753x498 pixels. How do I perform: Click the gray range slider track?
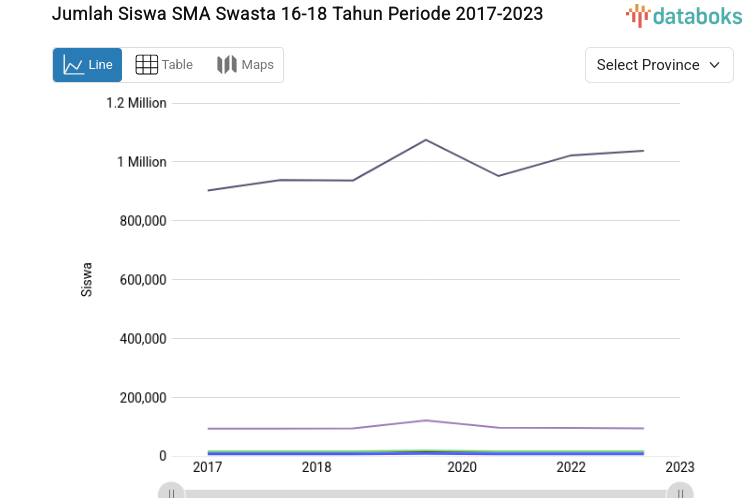(425, 493)
